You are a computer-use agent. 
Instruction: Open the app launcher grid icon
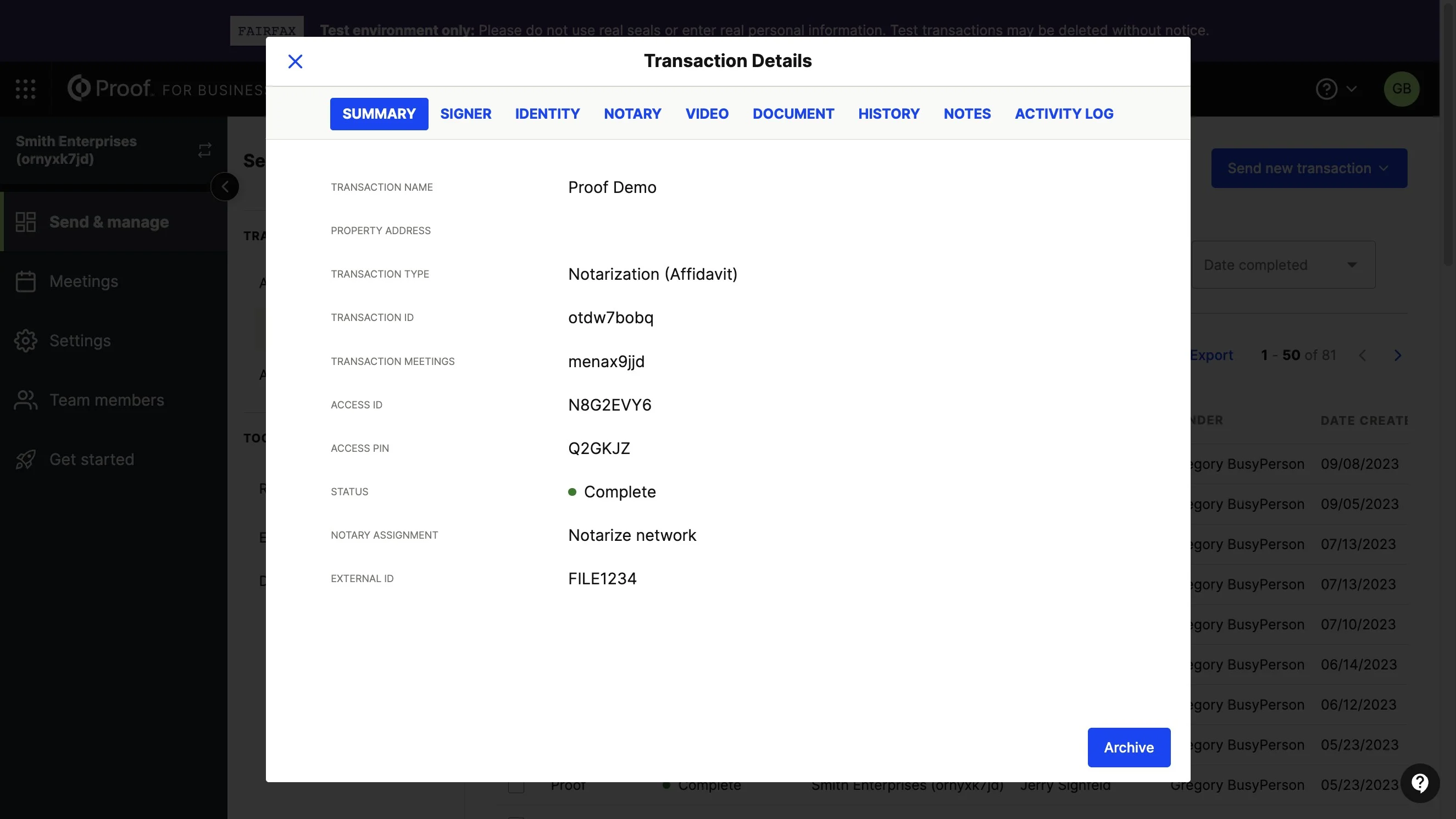point(25,89)
